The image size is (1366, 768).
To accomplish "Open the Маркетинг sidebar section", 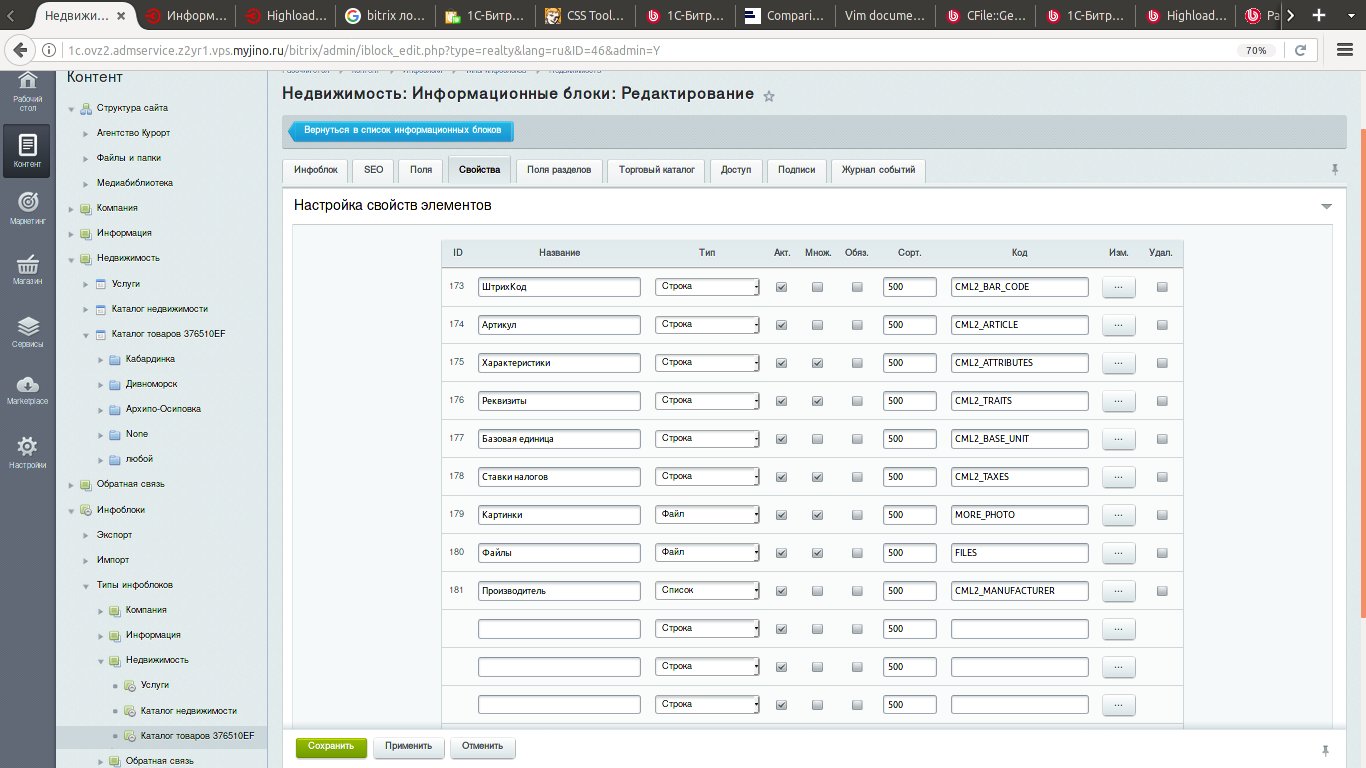I will [x=28, y=208].
